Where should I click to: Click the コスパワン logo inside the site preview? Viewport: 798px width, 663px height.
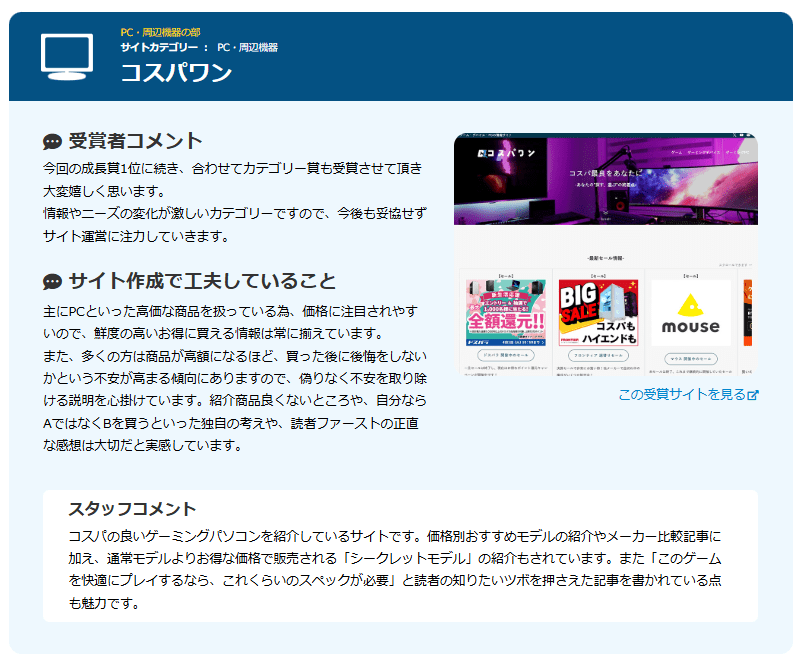point(505,154)
